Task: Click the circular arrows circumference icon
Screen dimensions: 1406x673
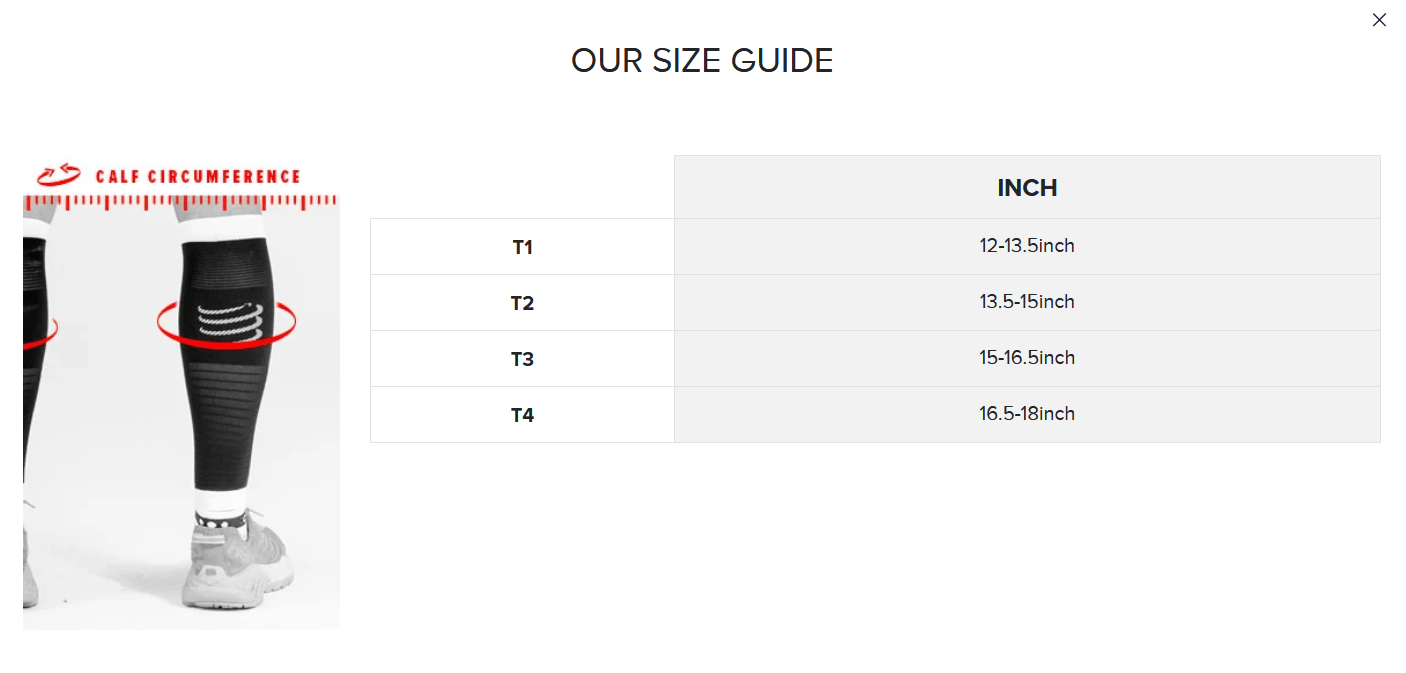Action: (x=59, y=176)
